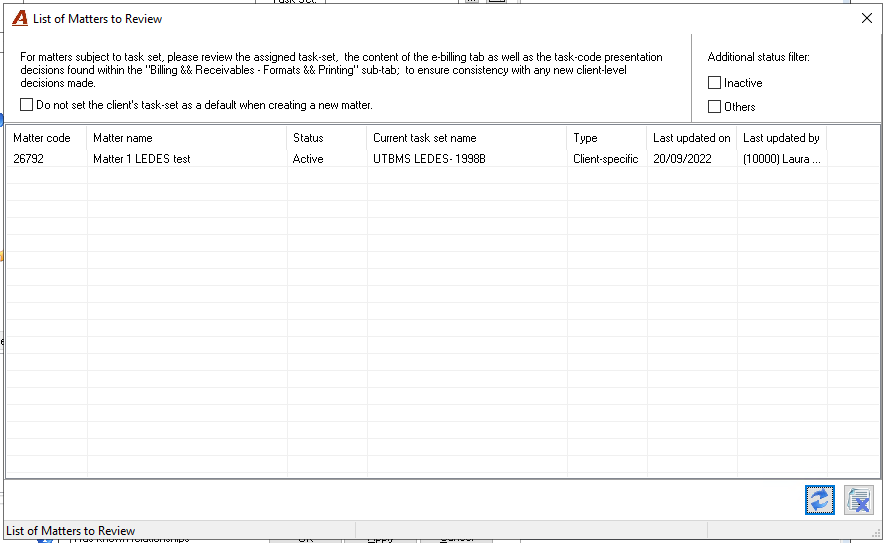Sort by Matter code column header
Image resolution: width=888 pixels, height=543 pixels.
[x=46, y=138]
